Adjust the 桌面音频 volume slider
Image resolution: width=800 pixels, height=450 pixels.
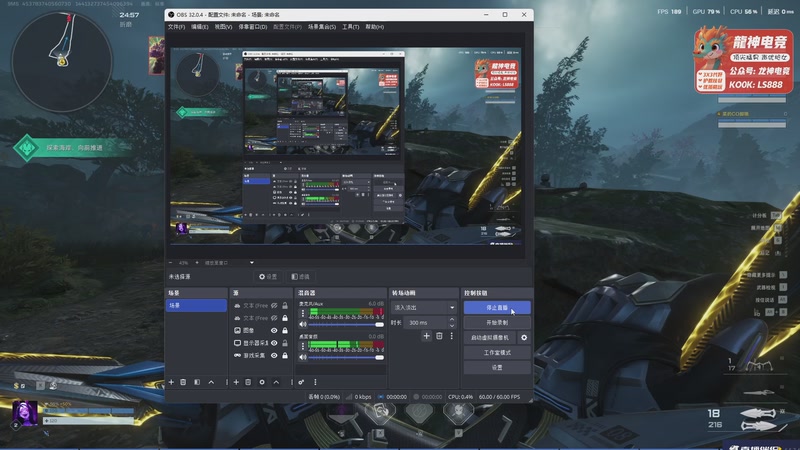pyautogui.click(x=346, y=357)
